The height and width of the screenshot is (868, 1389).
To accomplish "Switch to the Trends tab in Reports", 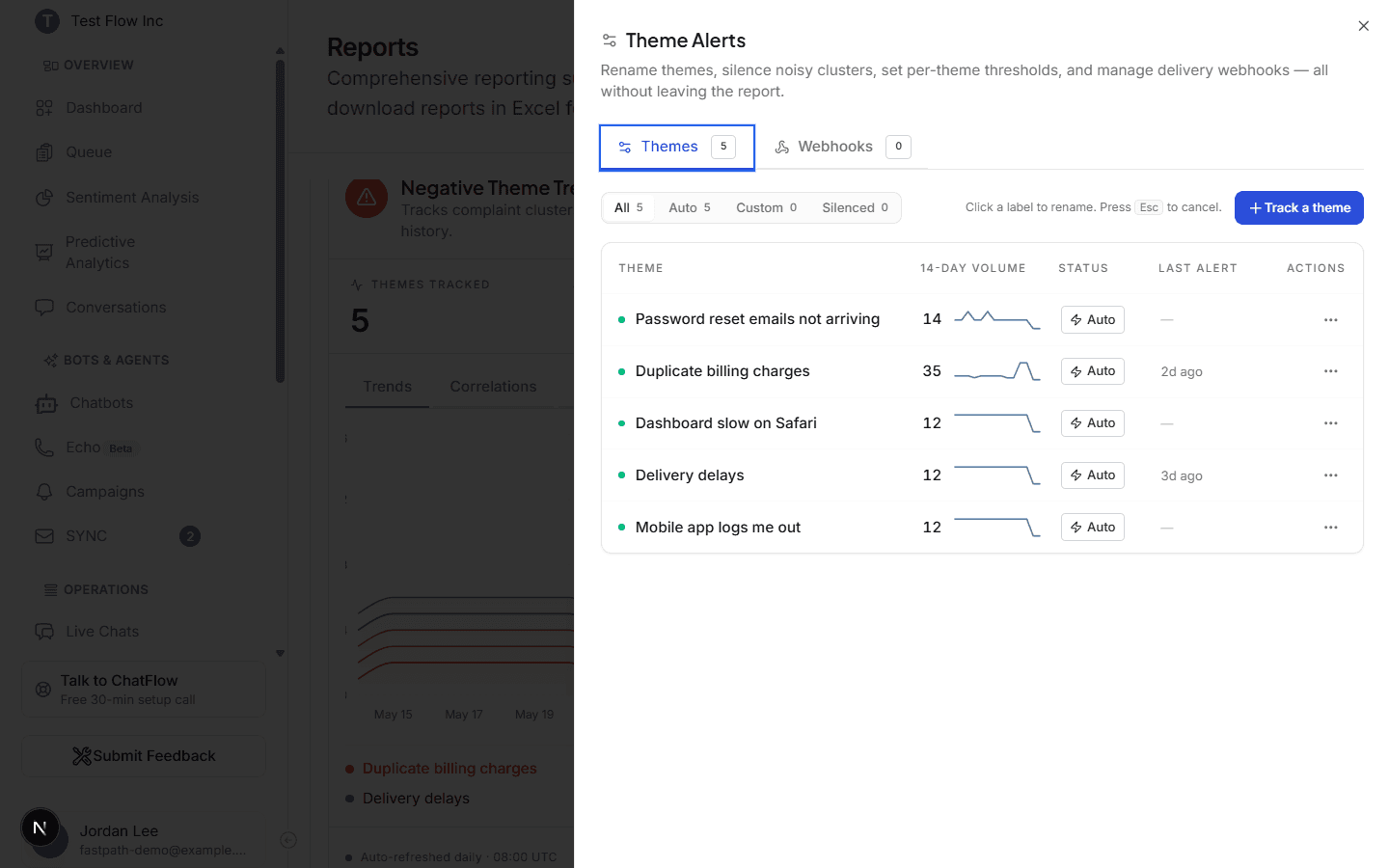I will pos(387,387).
